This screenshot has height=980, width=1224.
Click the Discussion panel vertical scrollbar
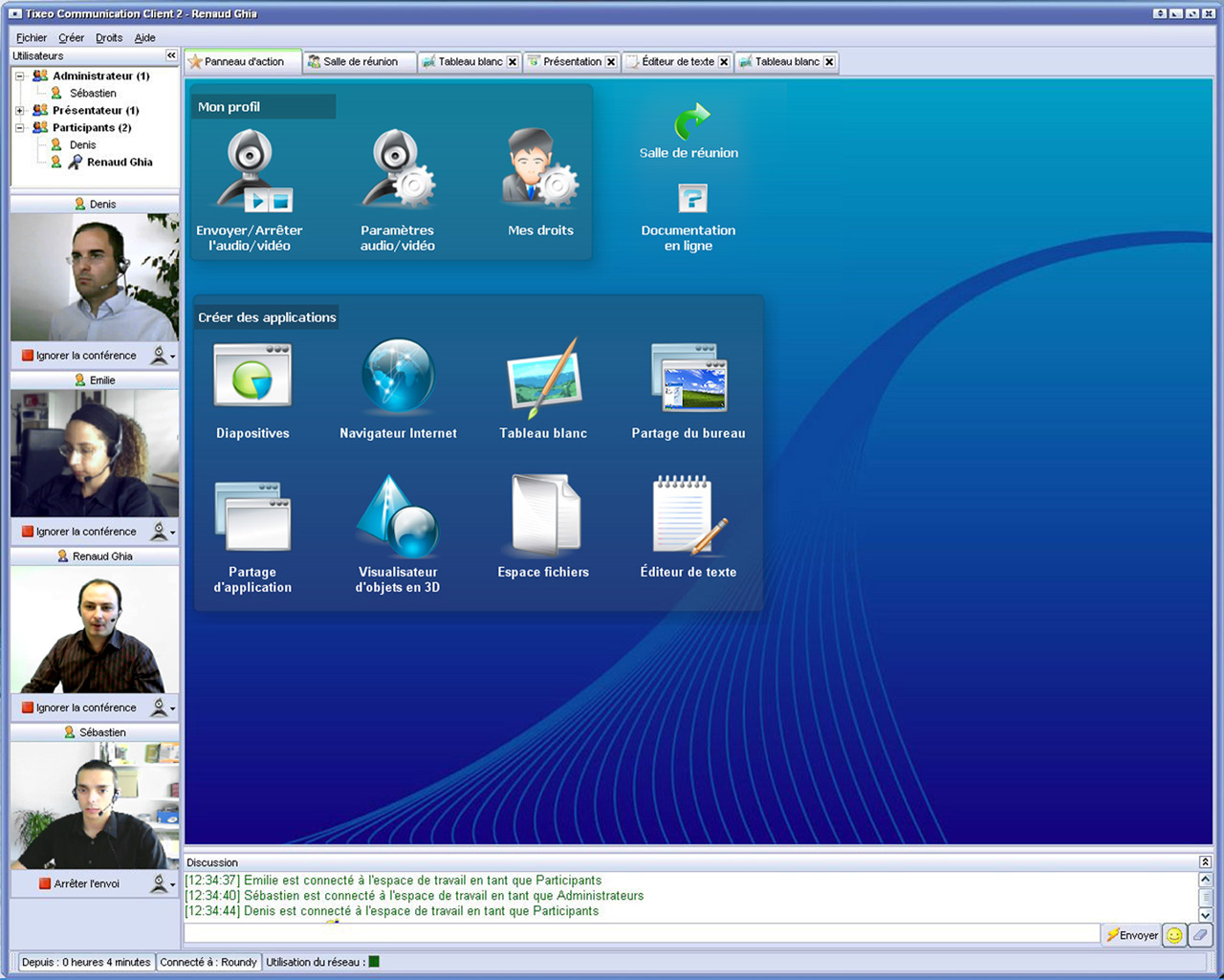(1205, 897)
